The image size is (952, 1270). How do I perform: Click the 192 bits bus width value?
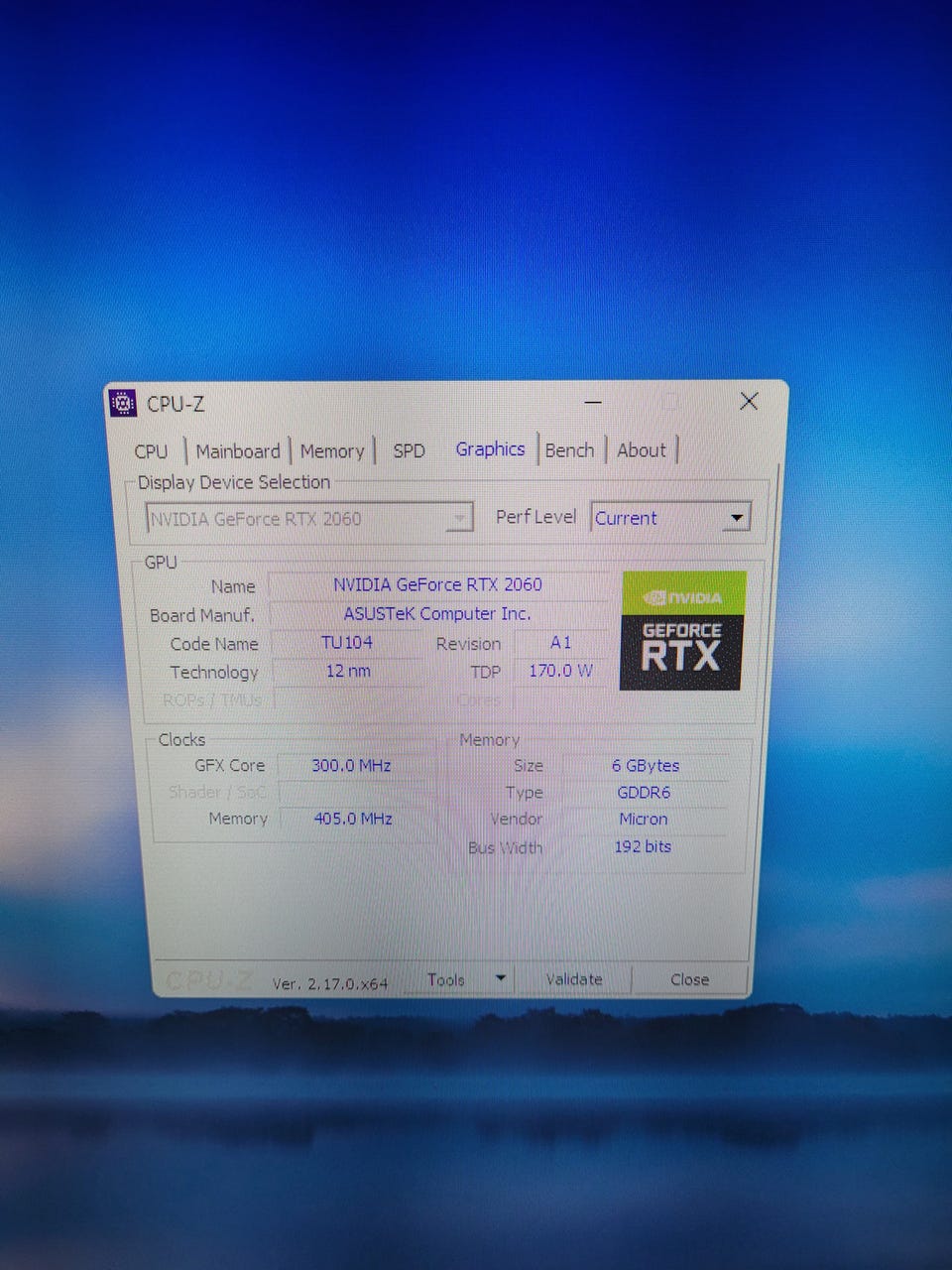point(643,846)
